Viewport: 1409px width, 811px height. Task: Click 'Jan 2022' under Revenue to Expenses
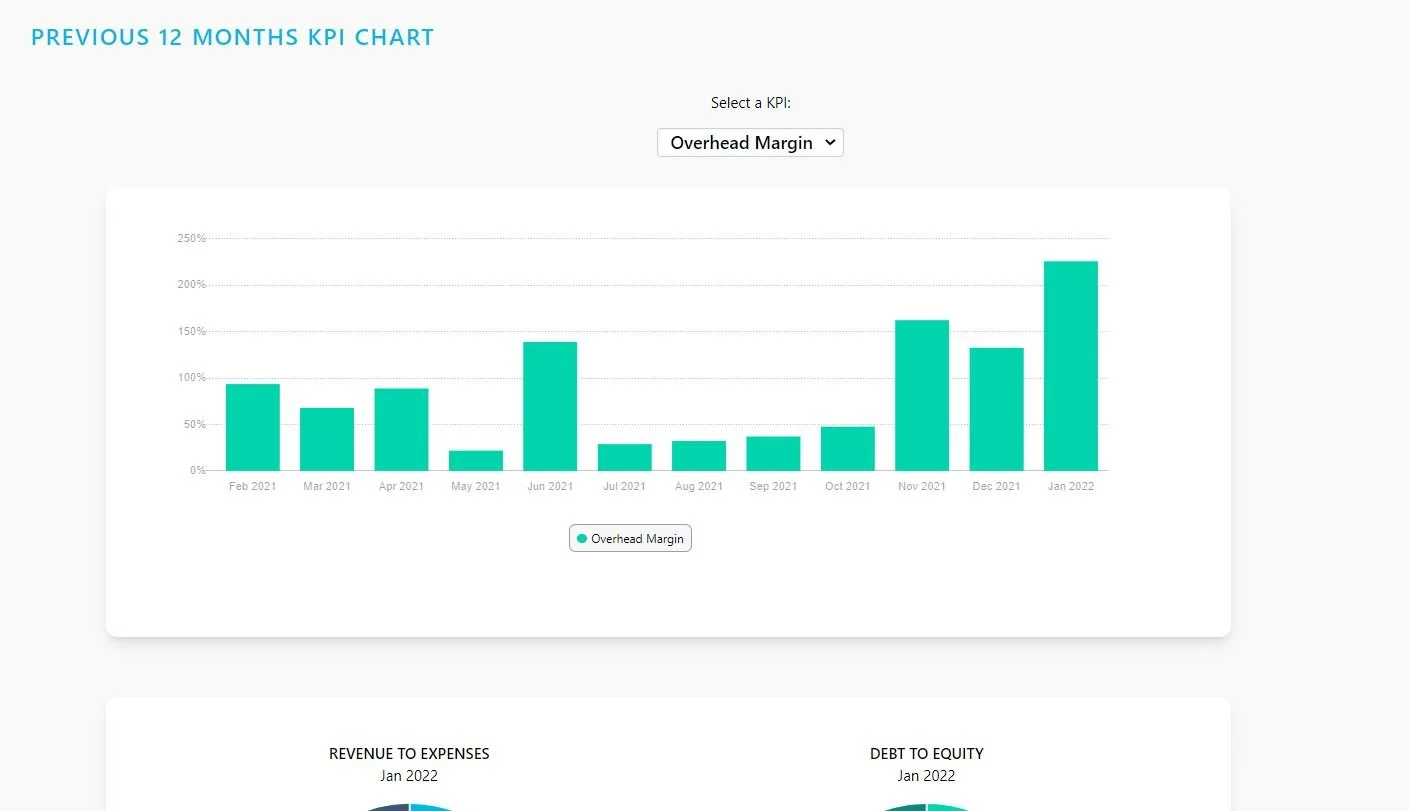point(409,776)
